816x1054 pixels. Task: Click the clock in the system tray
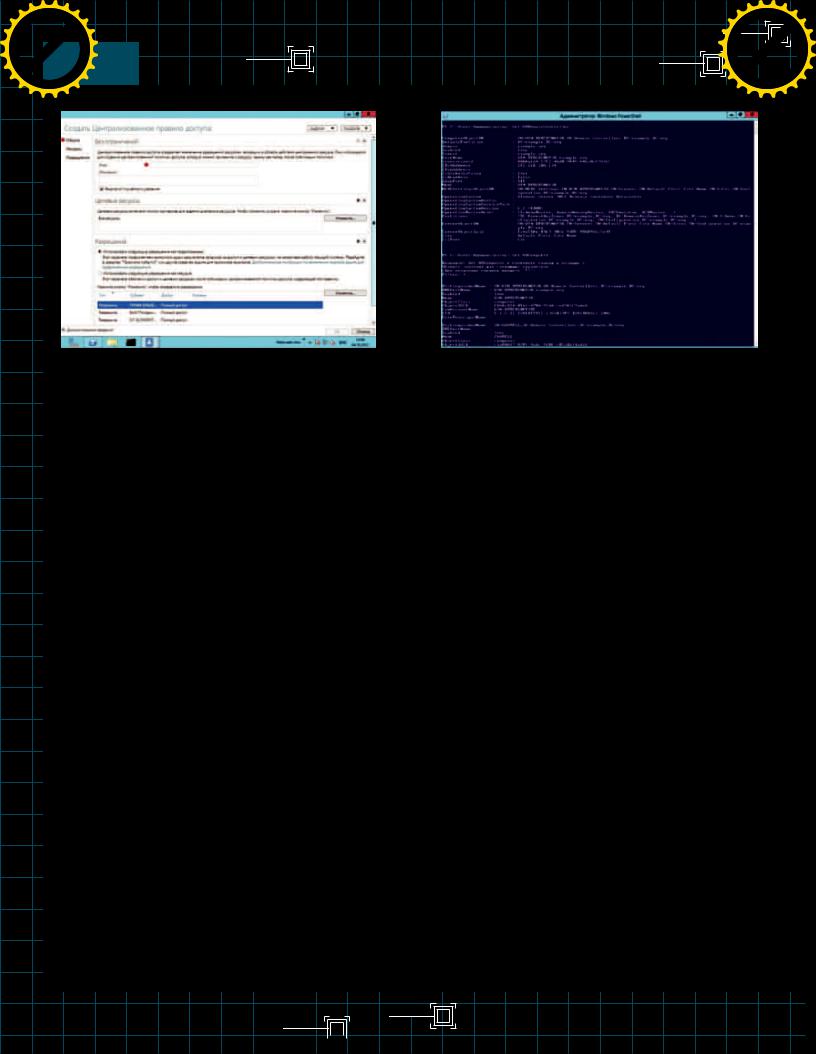[362, 343]
